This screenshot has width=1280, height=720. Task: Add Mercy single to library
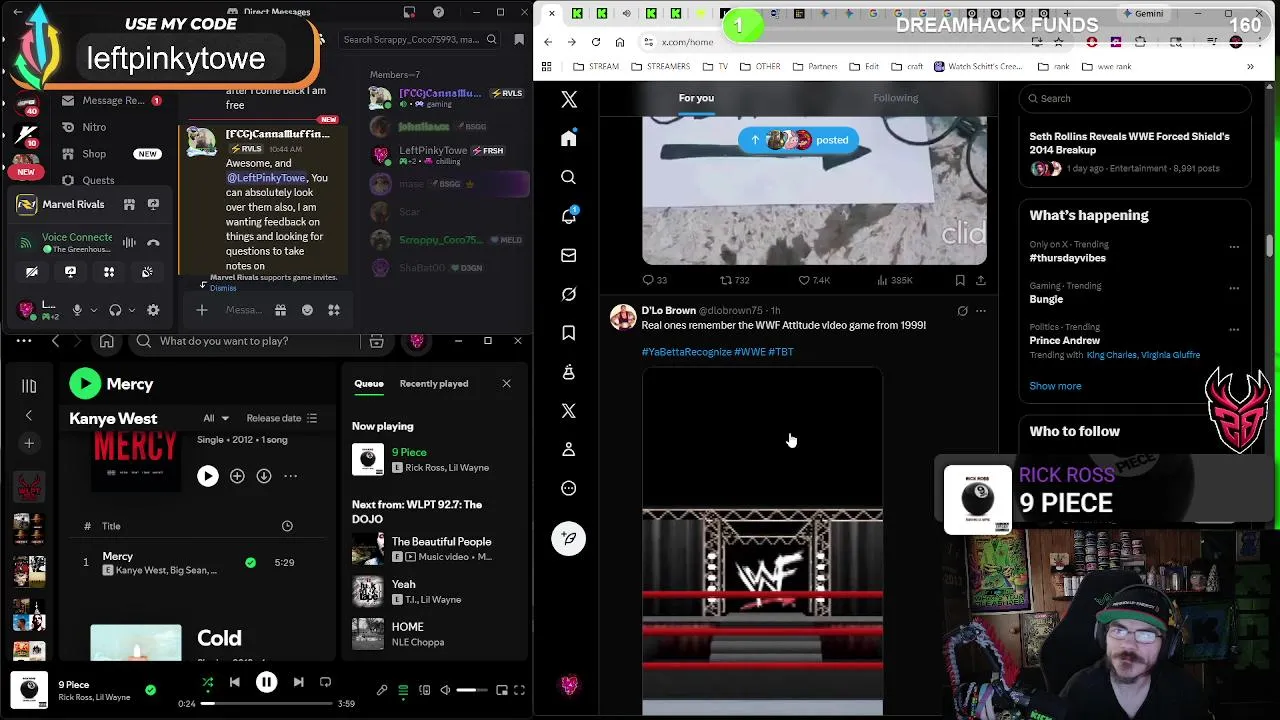coord(237,476)
